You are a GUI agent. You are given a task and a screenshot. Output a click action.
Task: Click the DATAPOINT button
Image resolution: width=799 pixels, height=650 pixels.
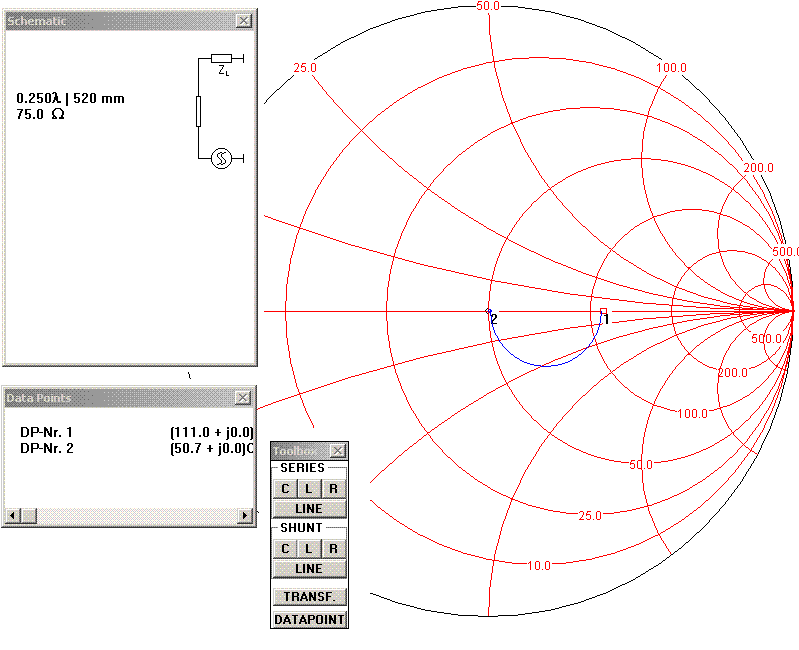309,619
